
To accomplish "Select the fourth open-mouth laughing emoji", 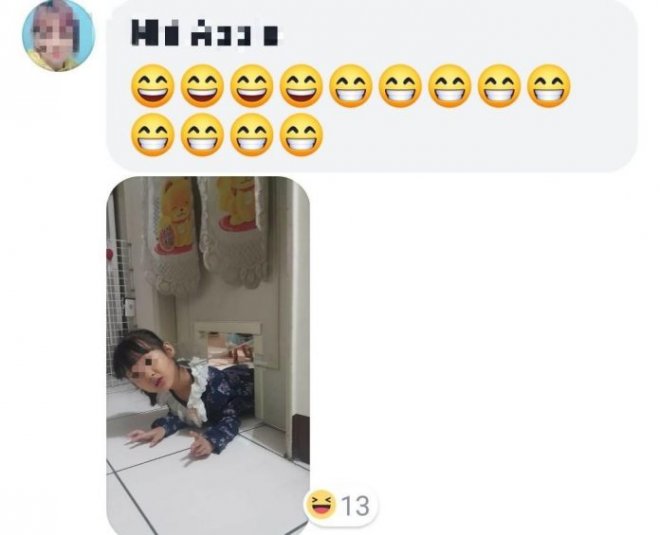I will click(301, 86).
